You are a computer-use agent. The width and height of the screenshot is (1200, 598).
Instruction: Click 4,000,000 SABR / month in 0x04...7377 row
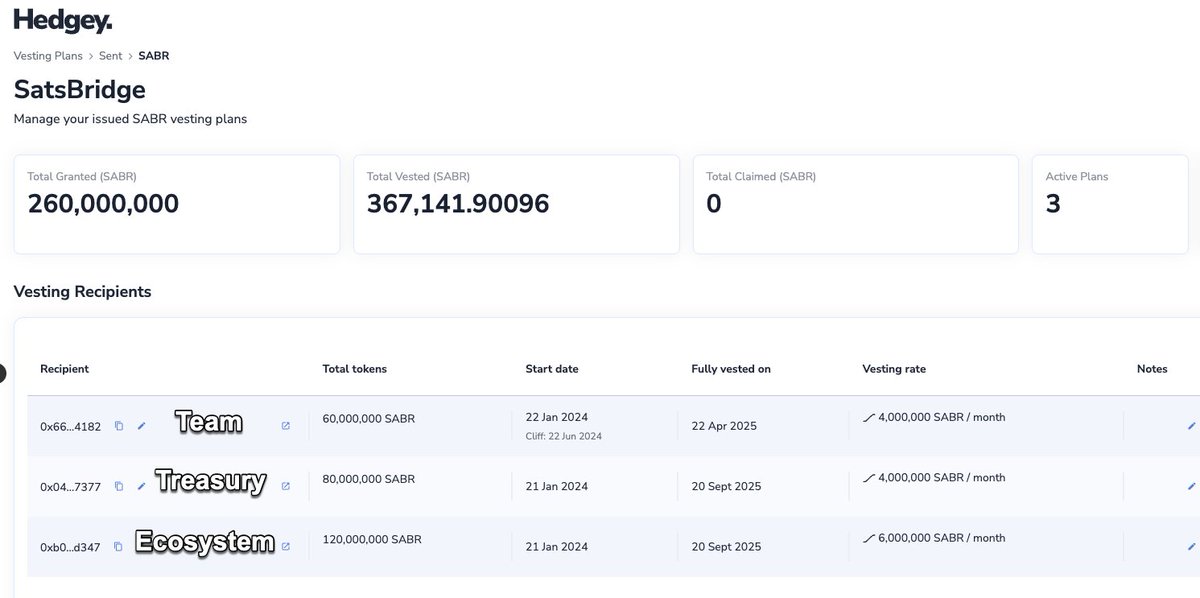pyautogui.click(x=941, y=478)
